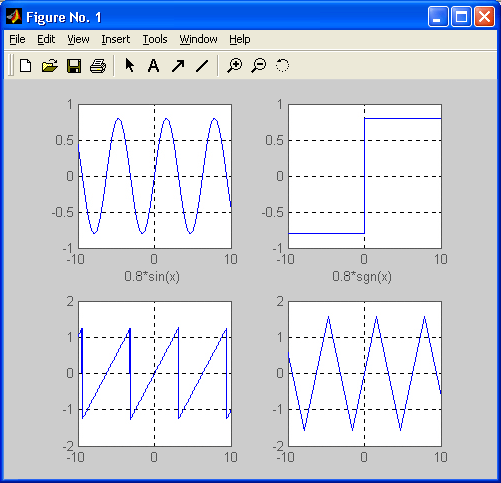The height and width of the screenshot is (483, 501).
Task: Expand the Tools menu
Action: (x=155, y=39)
